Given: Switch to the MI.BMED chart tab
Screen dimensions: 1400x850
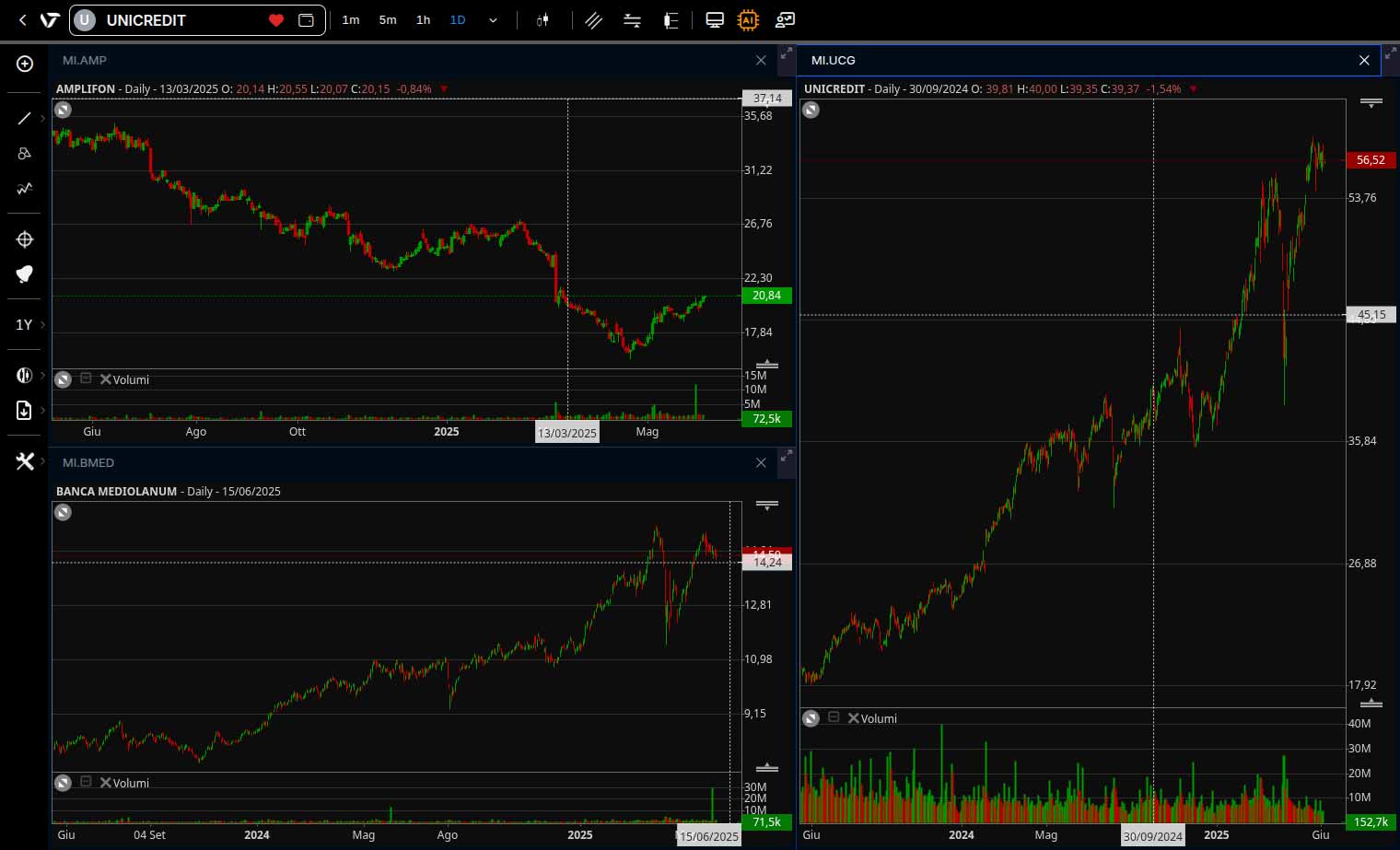Looking at the screenshot, I should pos(88,462).
